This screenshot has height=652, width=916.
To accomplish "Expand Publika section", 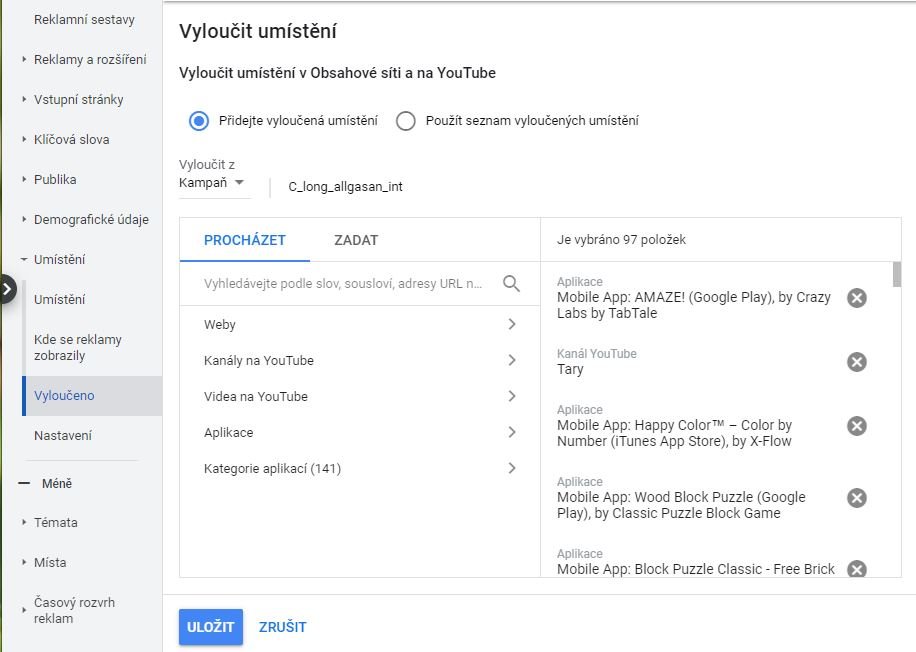I will coord(24,179).
